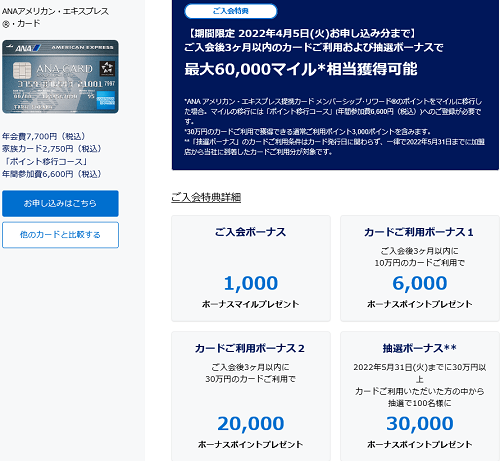The width and height of the screenshot is (500, 461).
Task: Click the 1,000 bonus miles figure
Action: (251, 283)
